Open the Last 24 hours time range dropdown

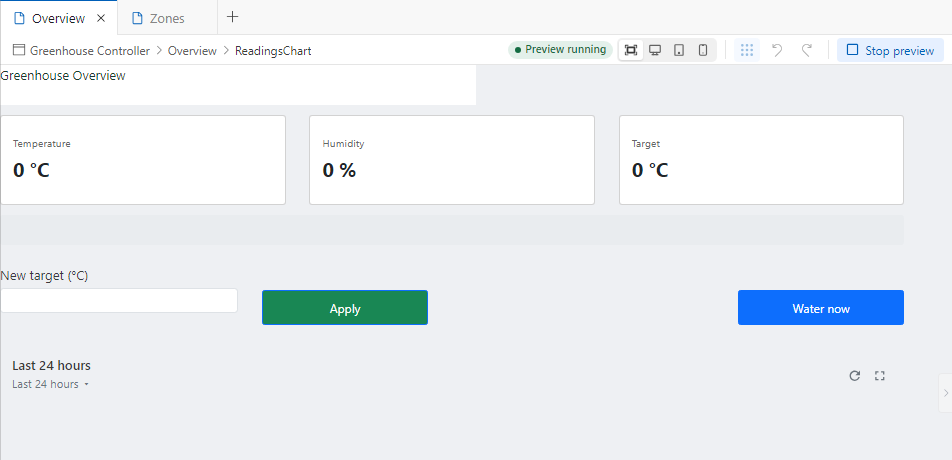pyautogui.click(x=51, y=384)
